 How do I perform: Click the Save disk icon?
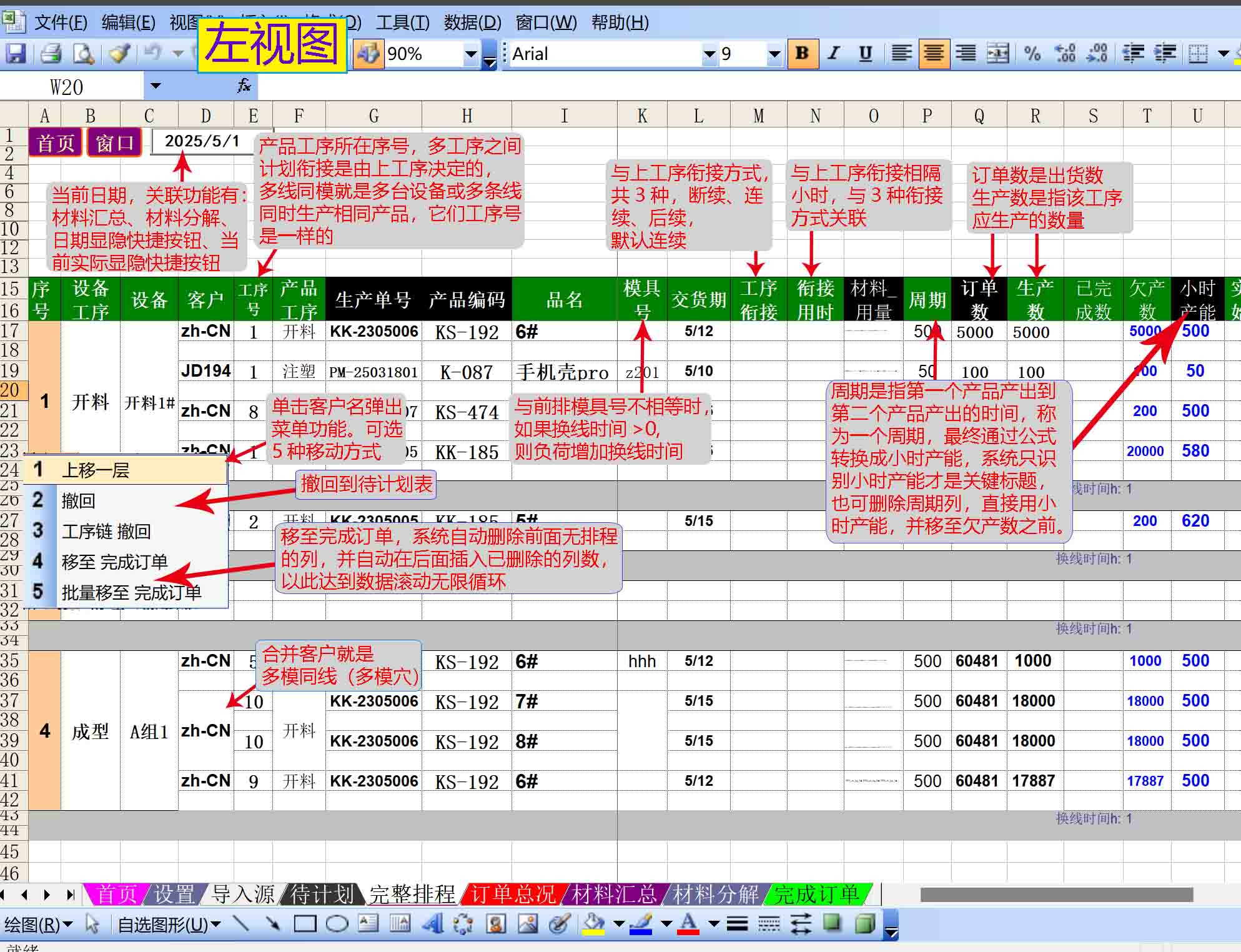[16, 54]
